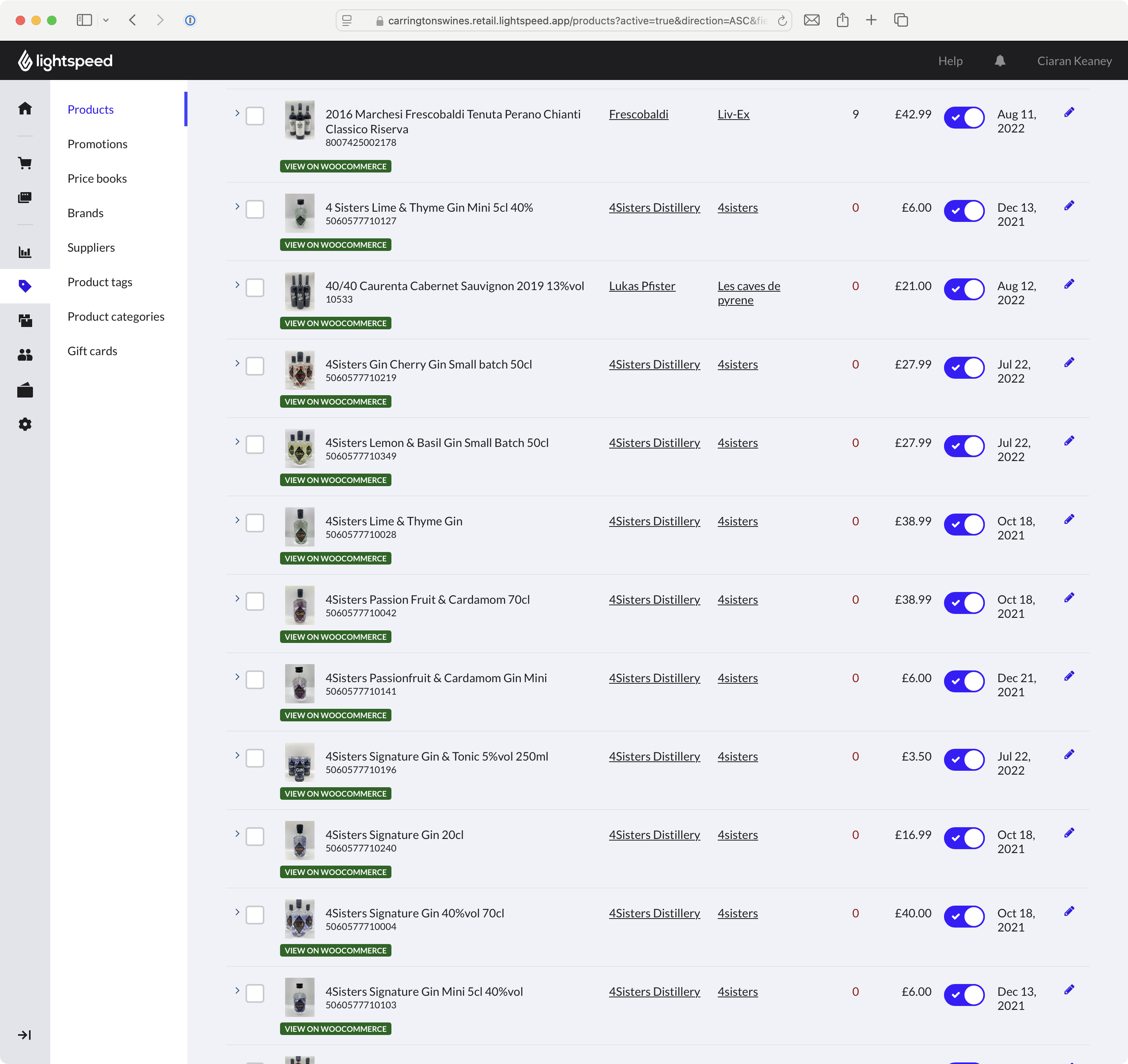Disable active toggle for 2016 Marchesi Frescobaldi
The height and width of the screenshot is (1064, 1128).
[964, 117]
